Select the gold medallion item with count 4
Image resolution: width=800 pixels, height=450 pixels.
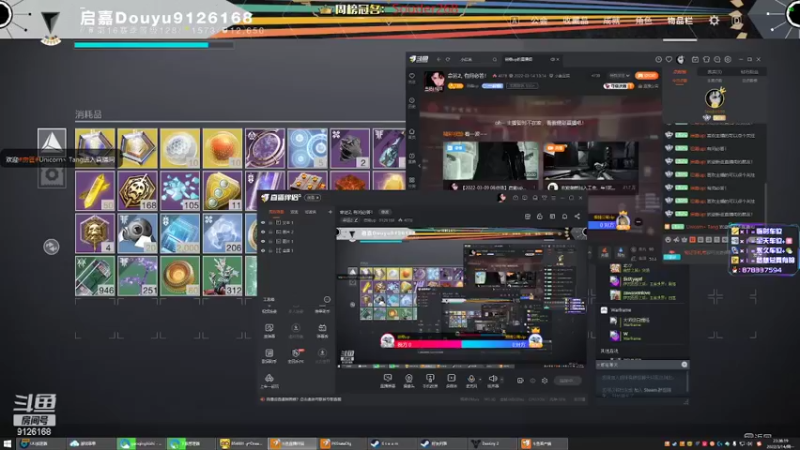(x=95, y=233)
